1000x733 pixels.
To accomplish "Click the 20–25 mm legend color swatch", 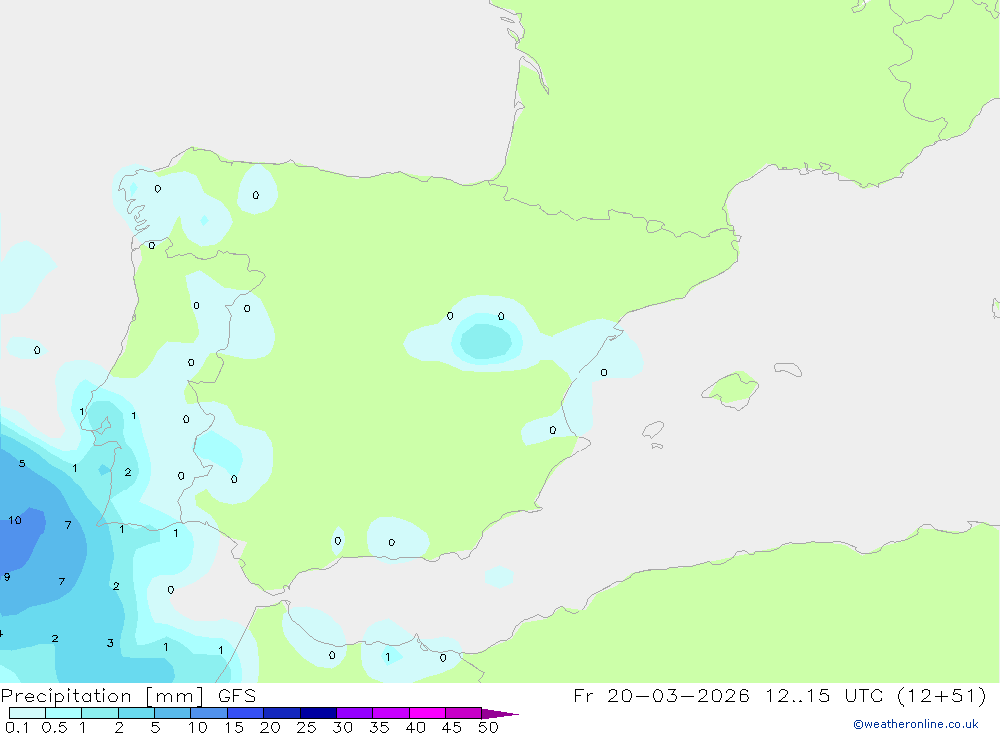I will 282,713.
